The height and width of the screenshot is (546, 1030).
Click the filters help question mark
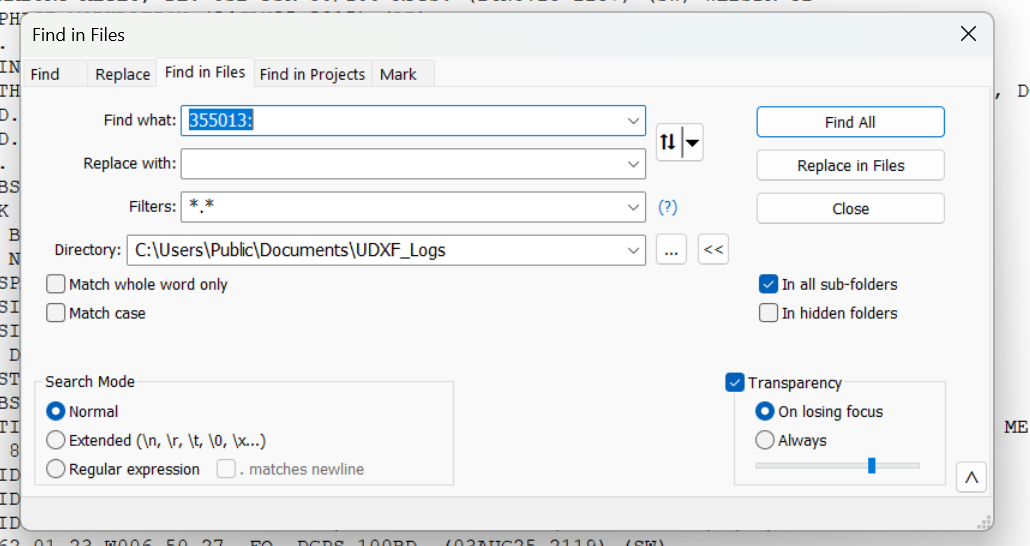click(x=667, y=207)
